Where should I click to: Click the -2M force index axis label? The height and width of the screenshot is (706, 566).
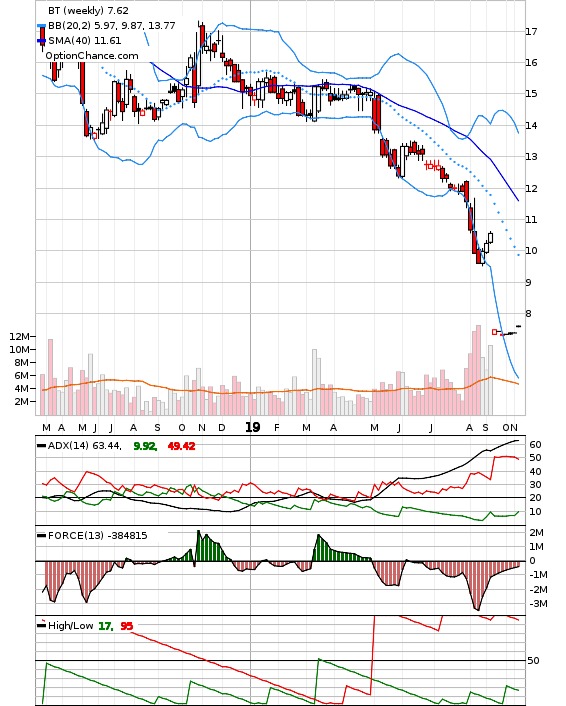click(538, 589)
